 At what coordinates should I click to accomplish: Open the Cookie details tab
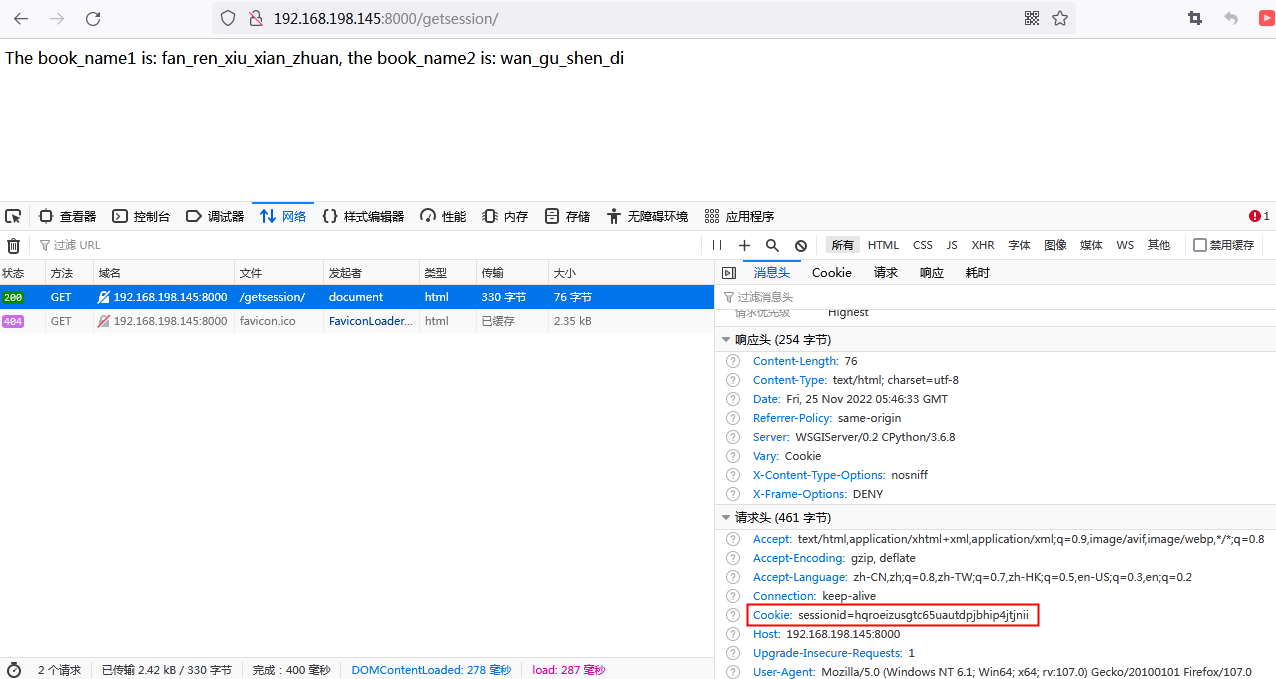(832, 273)
